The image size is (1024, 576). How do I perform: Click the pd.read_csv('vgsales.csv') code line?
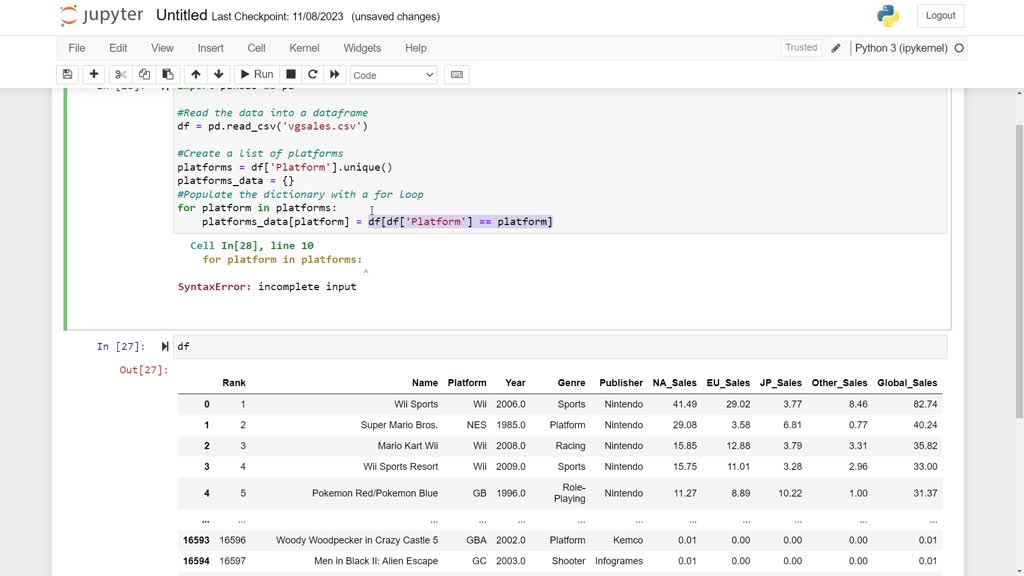(x=272, y=127)
